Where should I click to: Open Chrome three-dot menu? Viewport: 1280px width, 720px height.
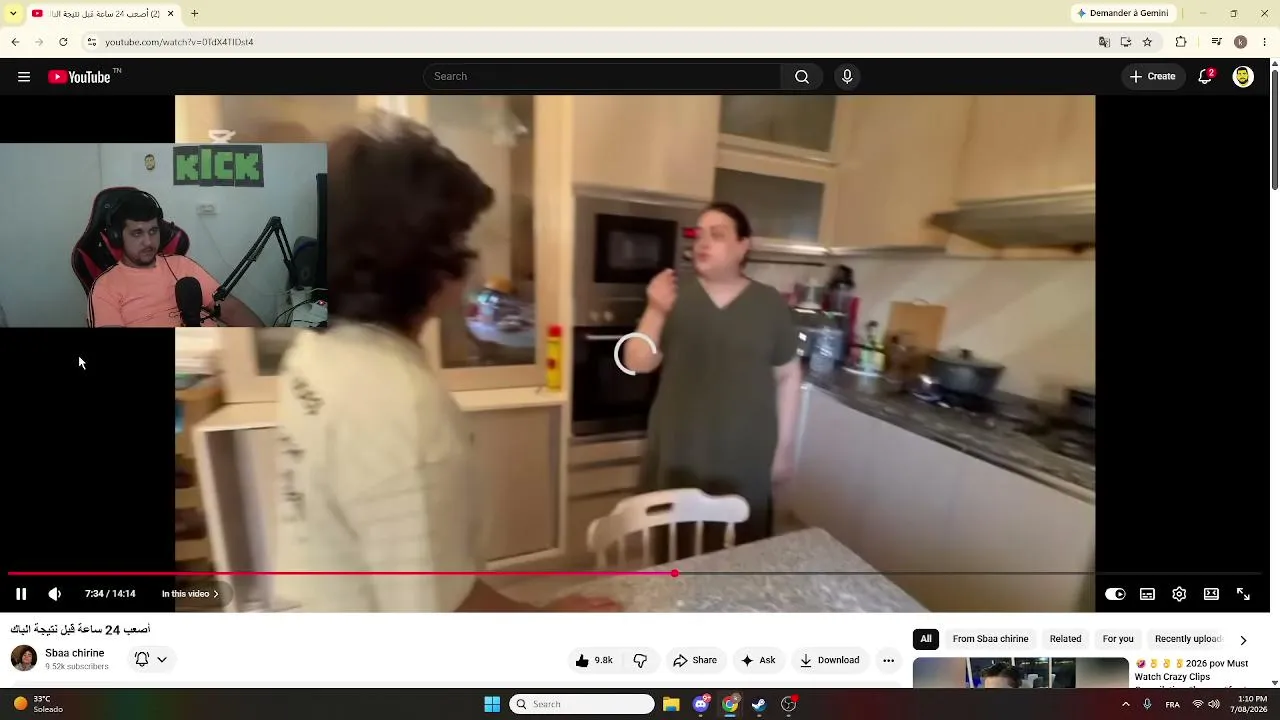point(1265,42)
